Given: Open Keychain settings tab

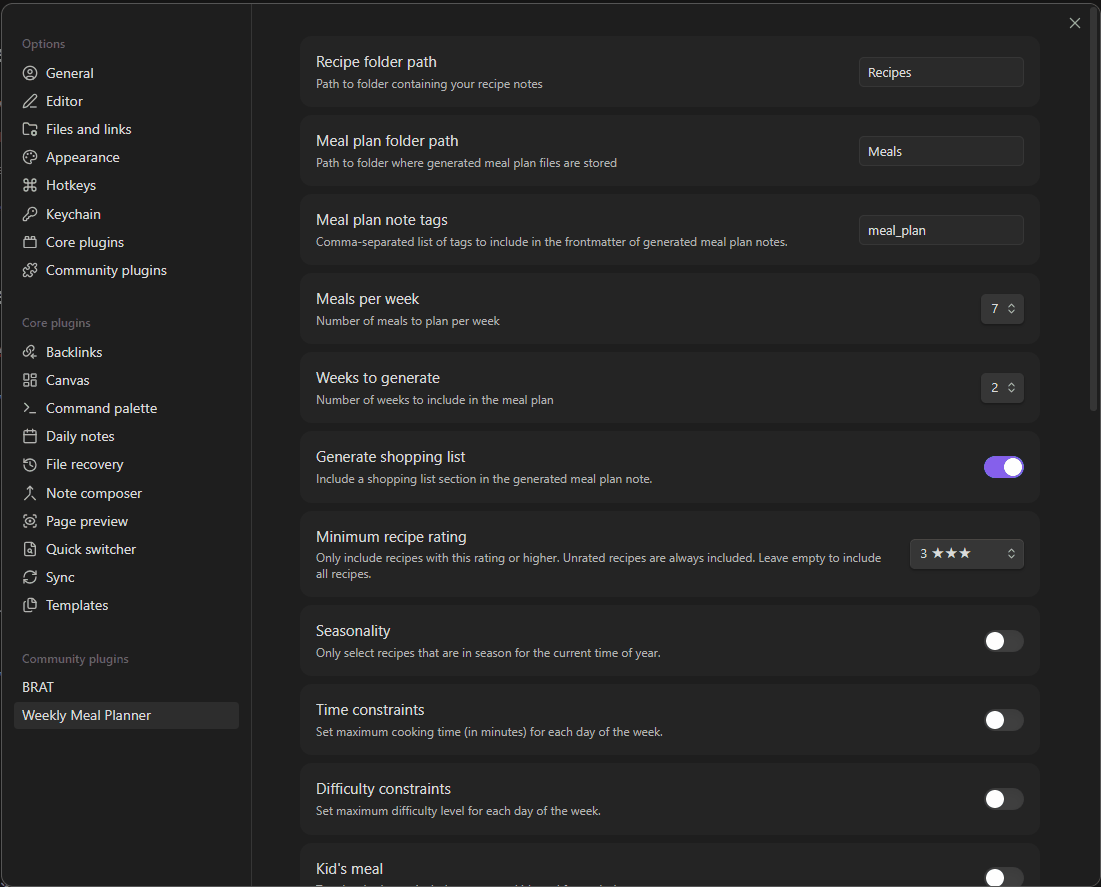Looking at the screenshot, I should pyautogui.click(x=126, y=214).
